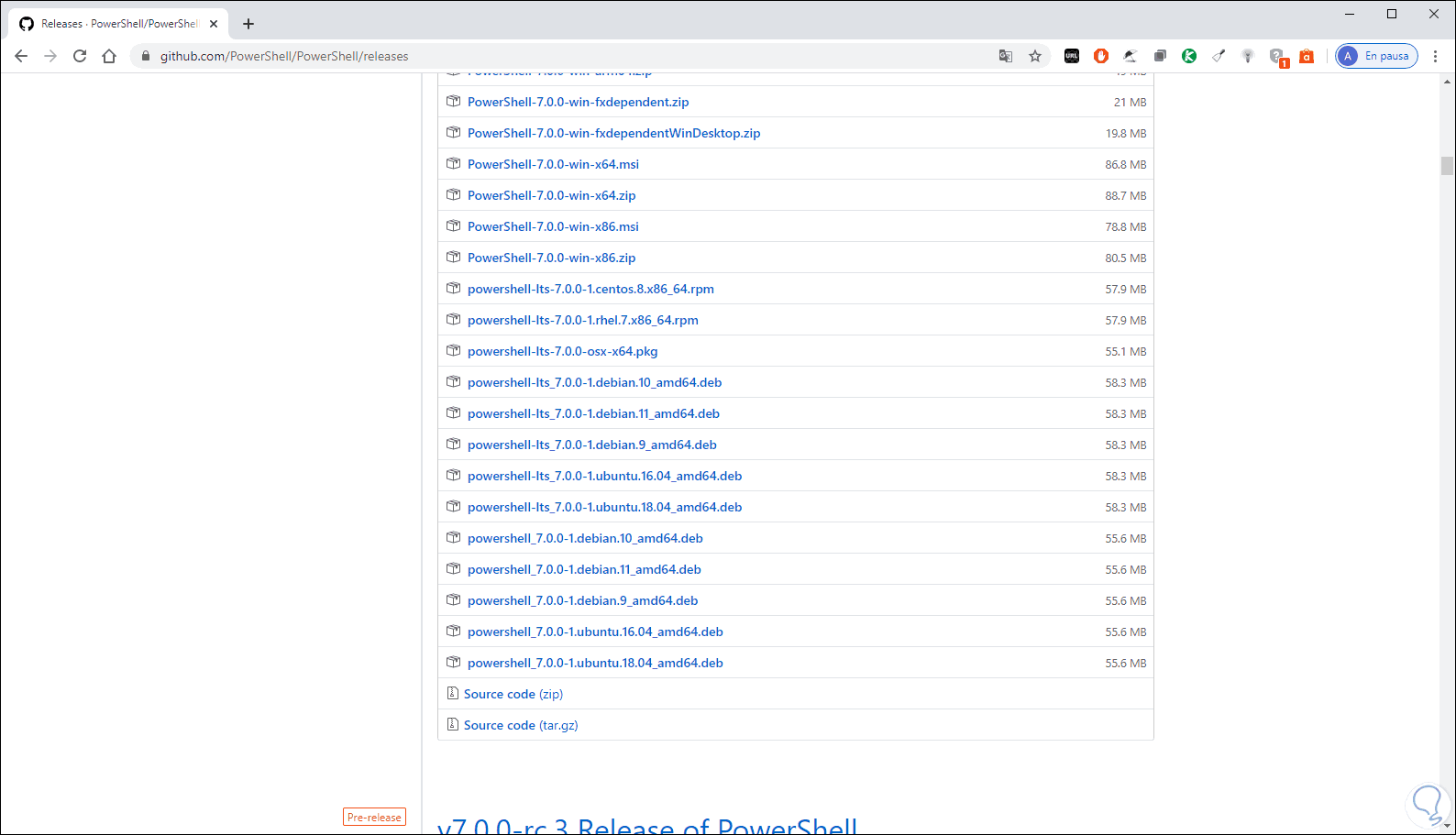Open the beach umbrella extension

[1131, 56]
